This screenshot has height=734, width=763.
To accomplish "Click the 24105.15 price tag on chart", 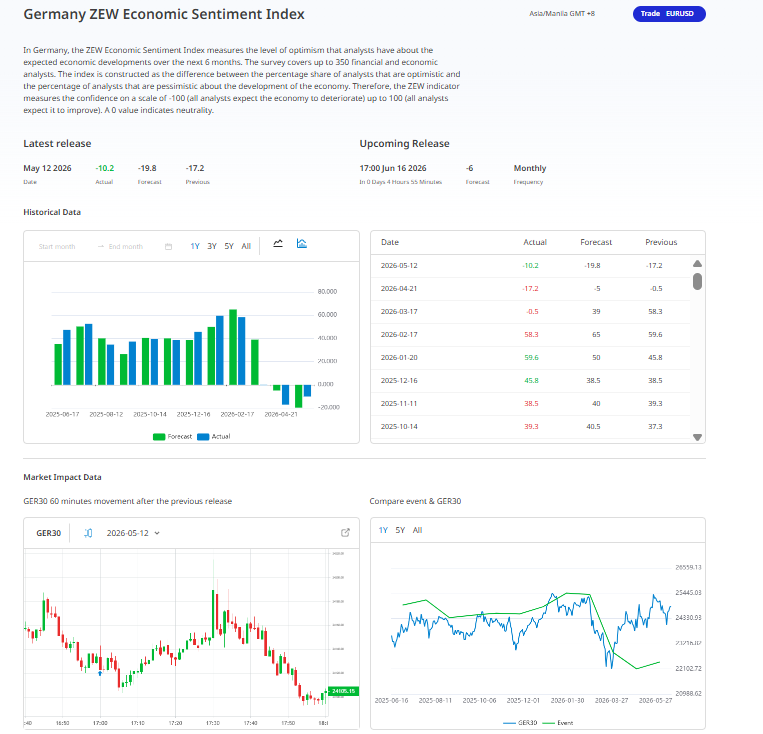I will coord(344,691).
